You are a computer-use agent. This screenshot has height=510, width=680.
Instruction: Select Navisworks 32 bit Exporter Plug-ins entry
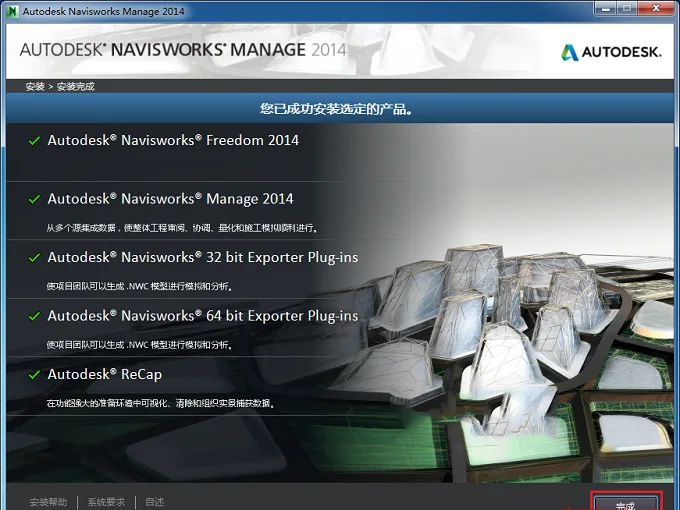click(203, 258)
